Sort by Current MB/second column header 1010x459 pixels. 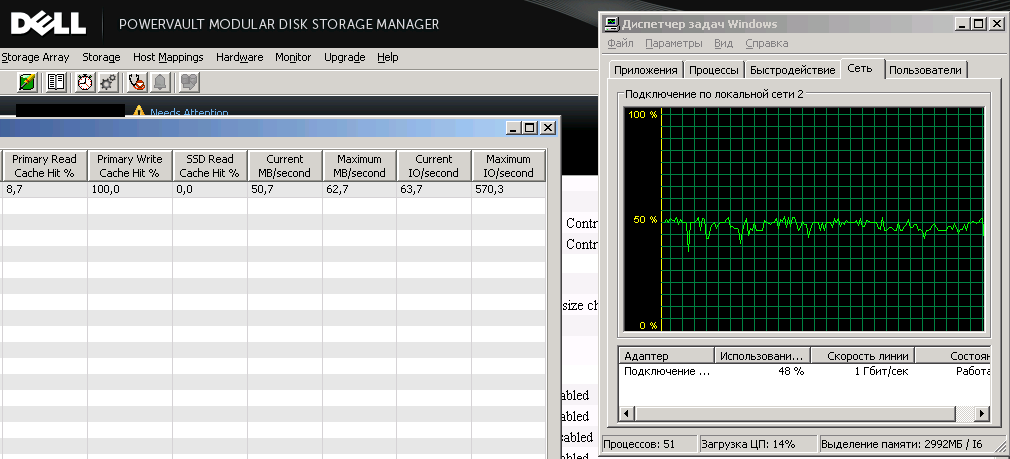click(285, 166)
